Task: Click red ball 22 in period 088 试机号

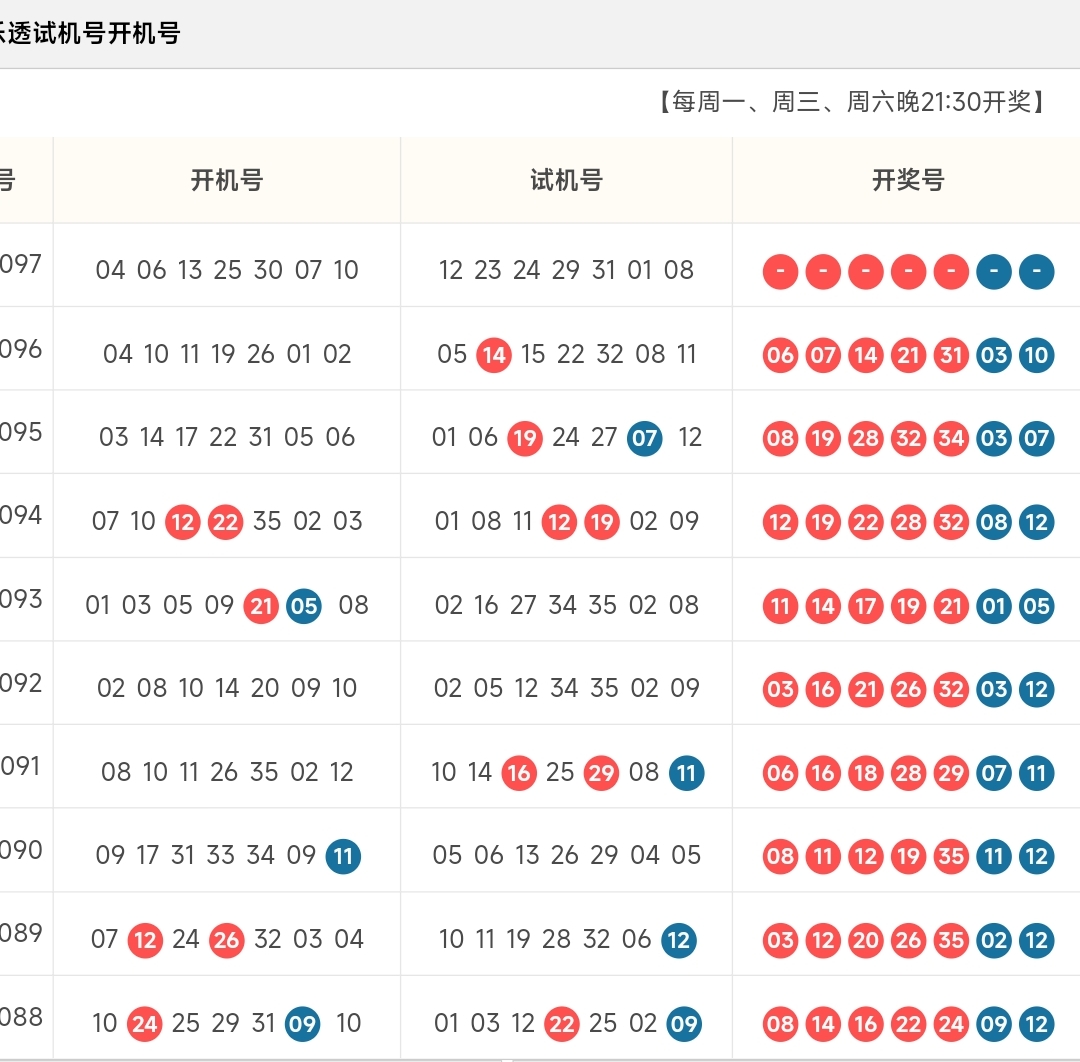Action: click(x=561, y=1024)
